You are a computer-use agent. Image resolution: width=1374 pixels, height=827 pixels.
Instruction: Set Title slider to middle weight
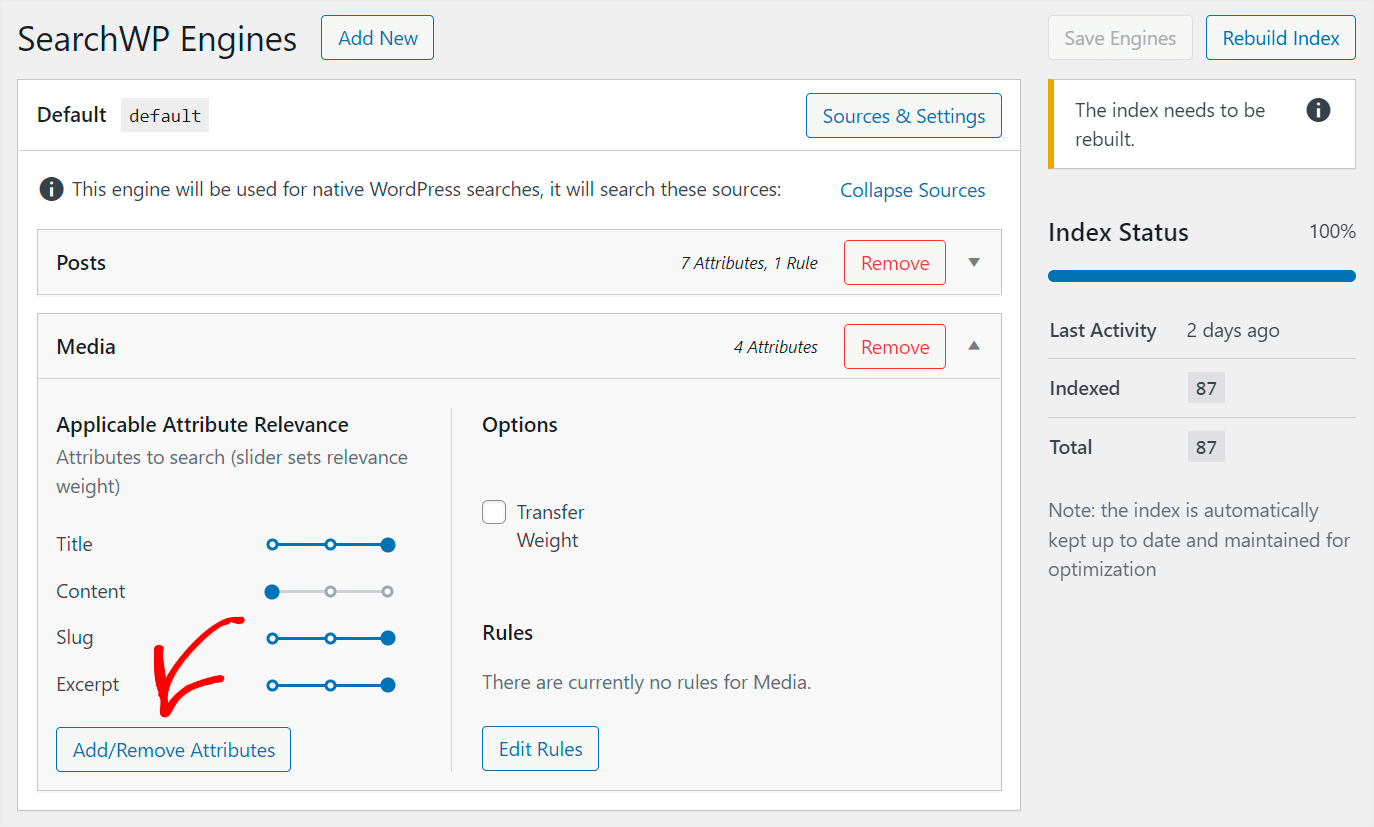click(330, 545)
